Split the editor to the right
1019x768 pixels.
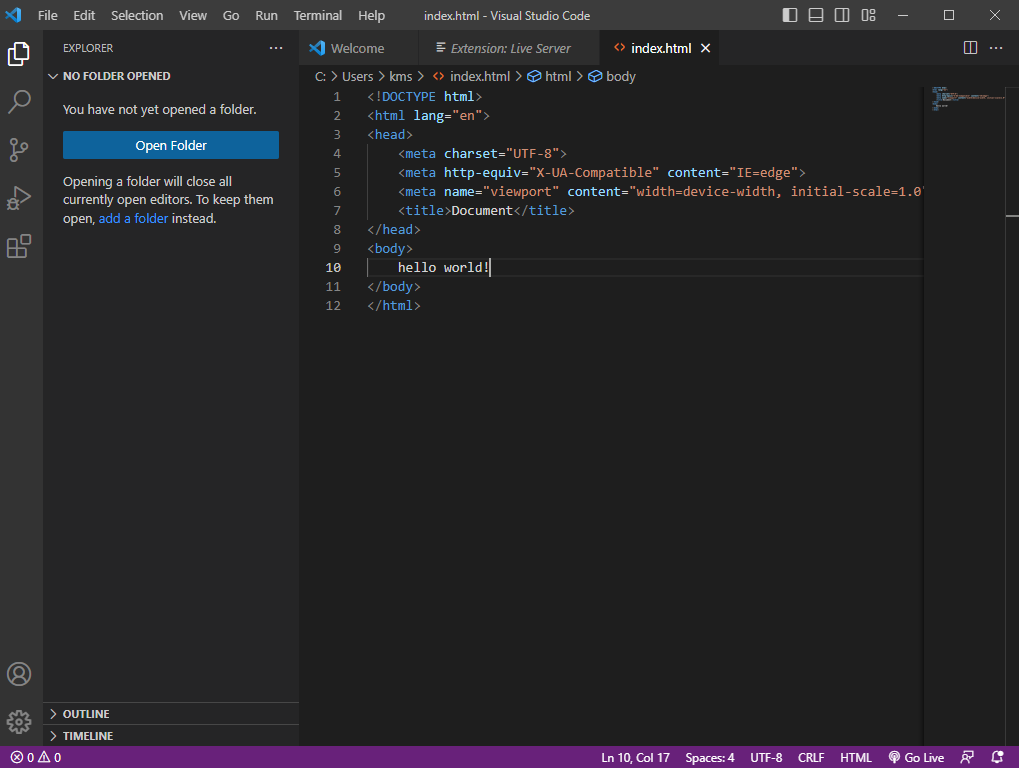970,47
